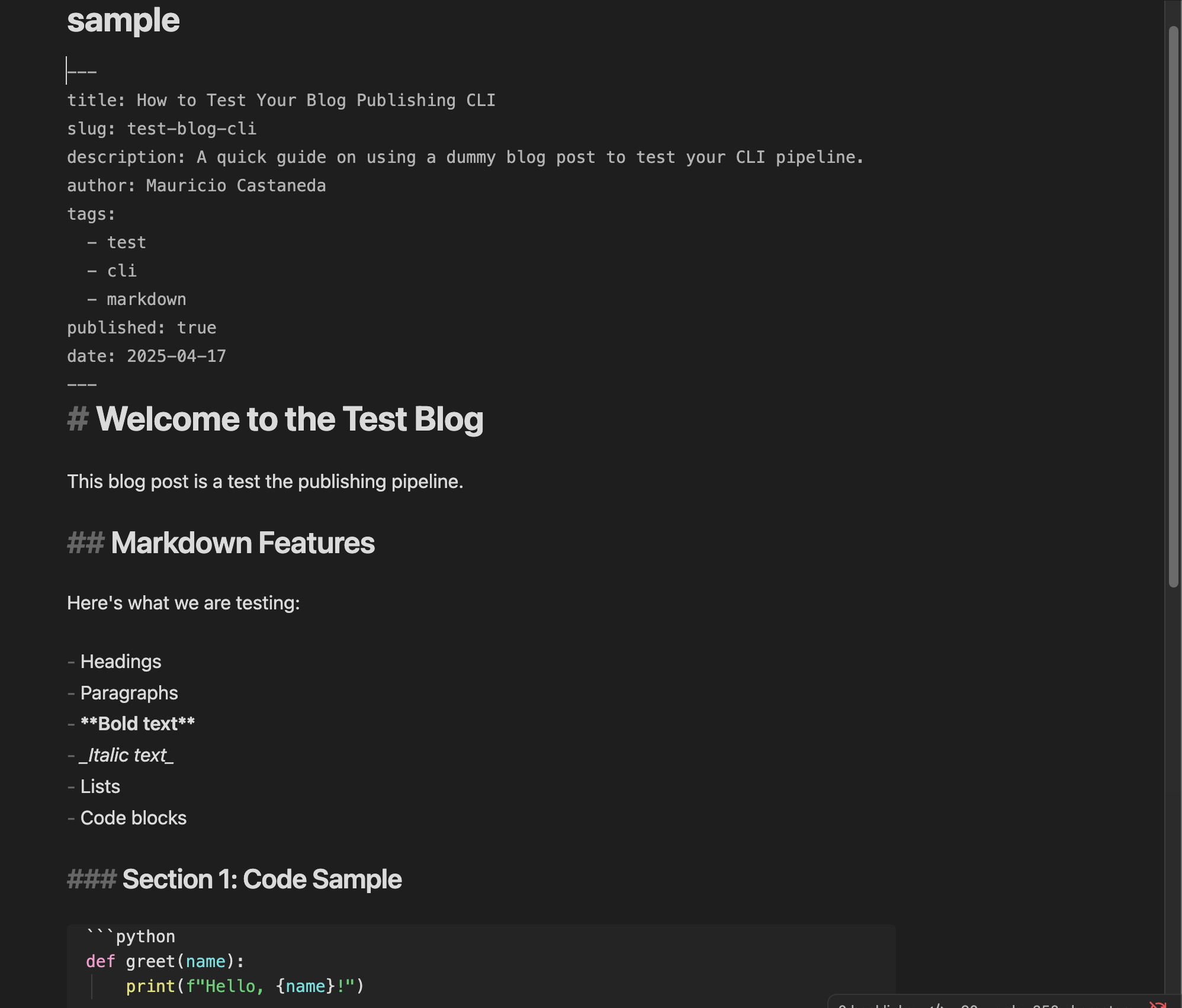Click the "_Italic text_" list item
1182x1008 pixels.
pos(127,755)
